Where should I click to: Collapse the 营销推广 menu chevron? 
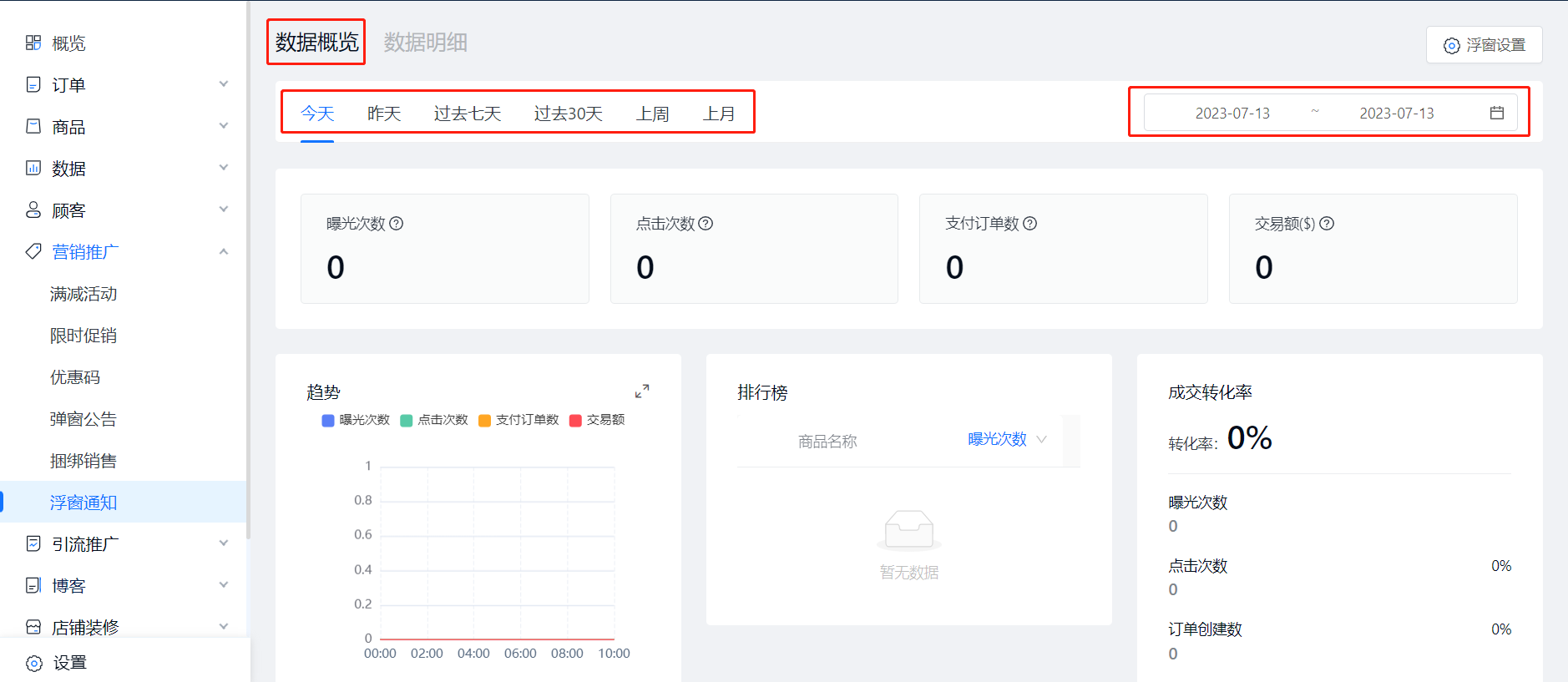tap(224, 251)
